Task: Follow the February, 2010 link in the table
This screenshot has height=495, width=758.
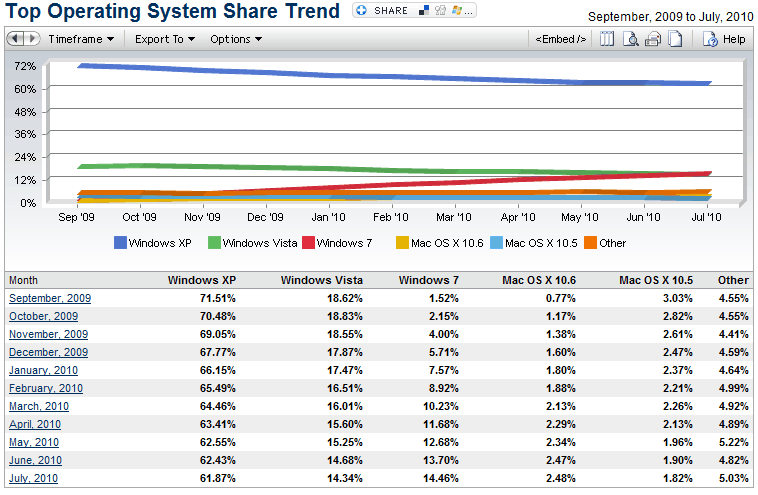Action: click(46, 388)
